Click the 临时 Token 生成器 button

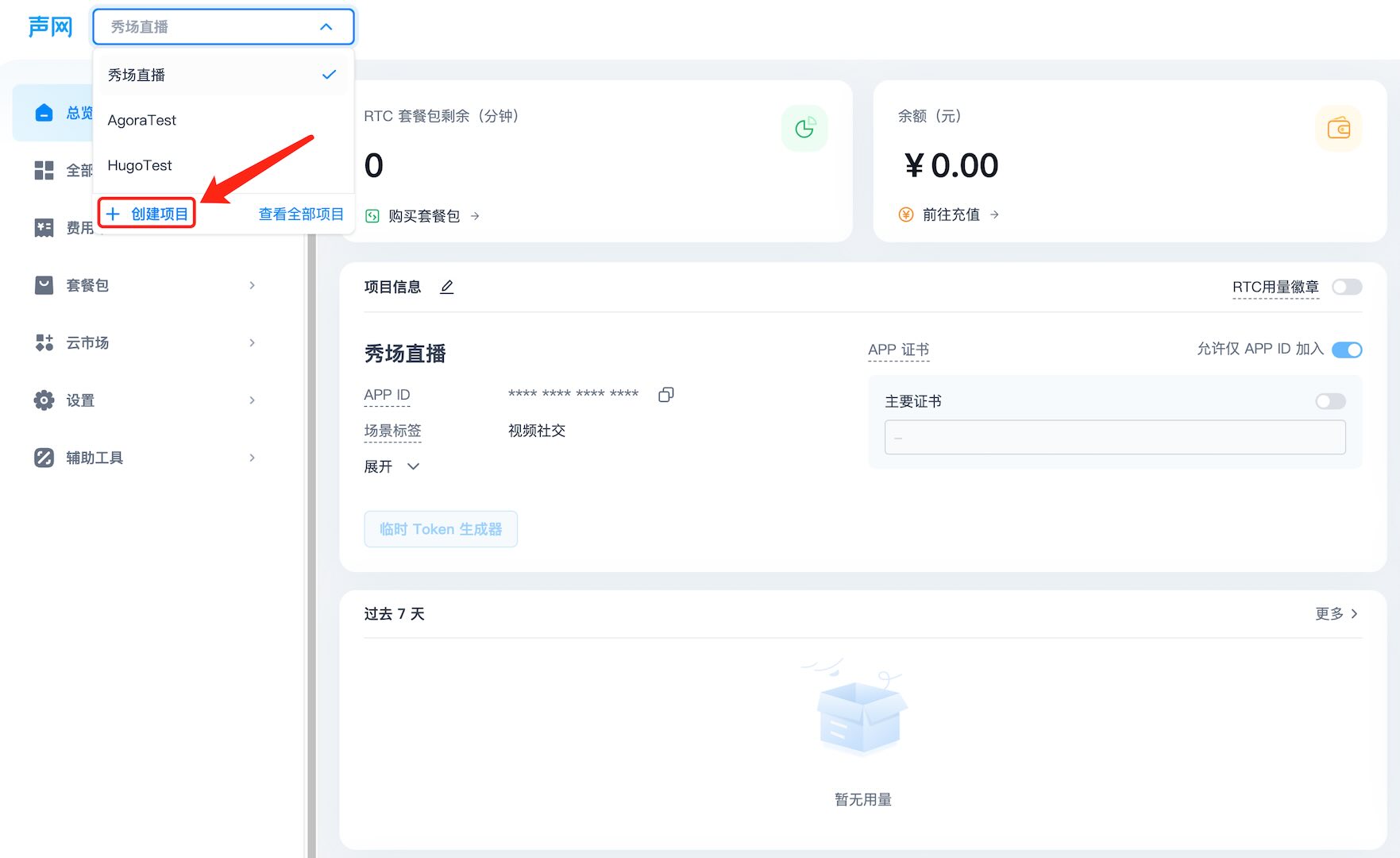point(441,529)
